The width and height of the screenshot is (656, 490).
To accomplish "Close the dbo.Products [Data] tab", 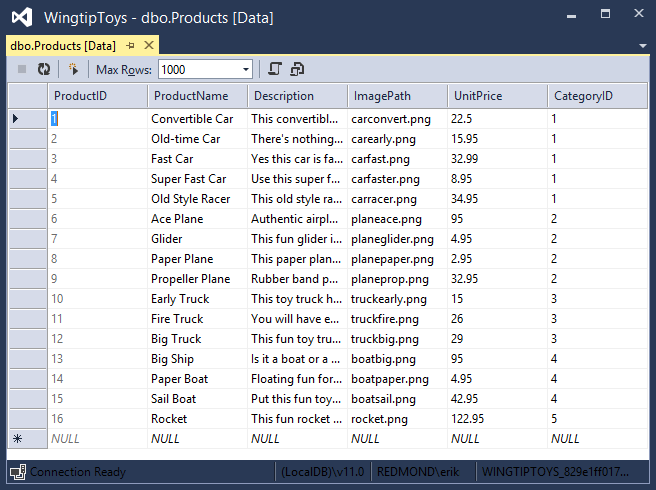I will click(x=149, y=46).
